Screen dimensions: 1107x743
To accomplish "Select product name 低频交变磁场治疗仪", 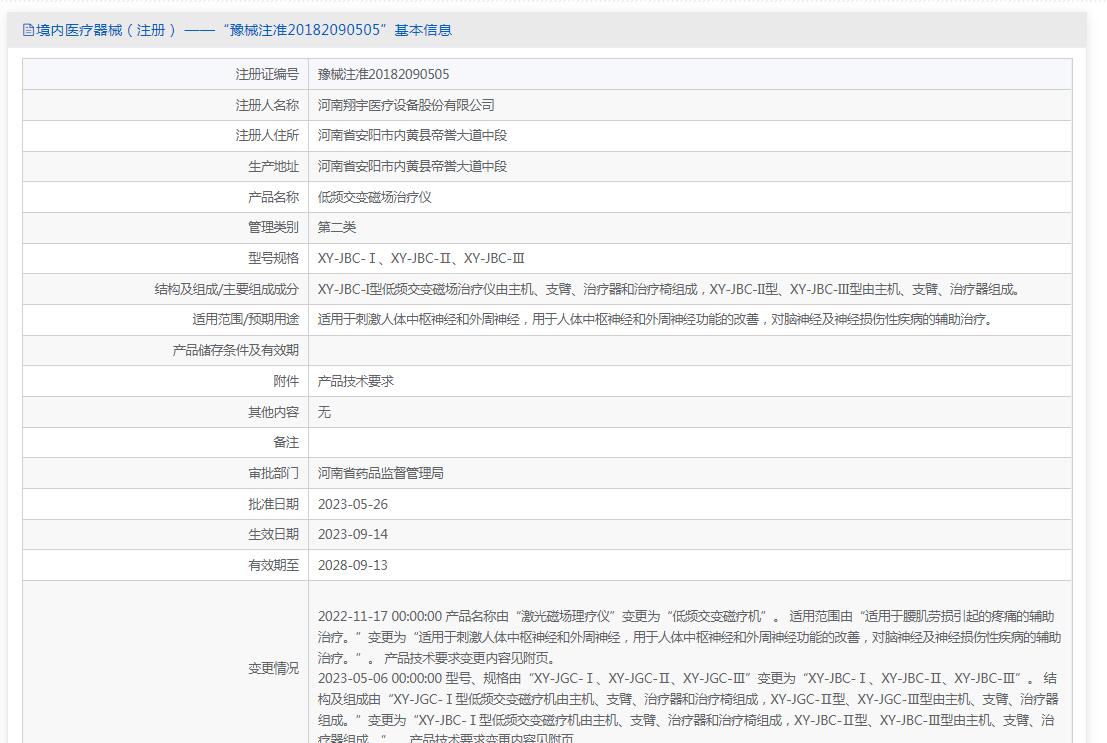I will point(374,197).
